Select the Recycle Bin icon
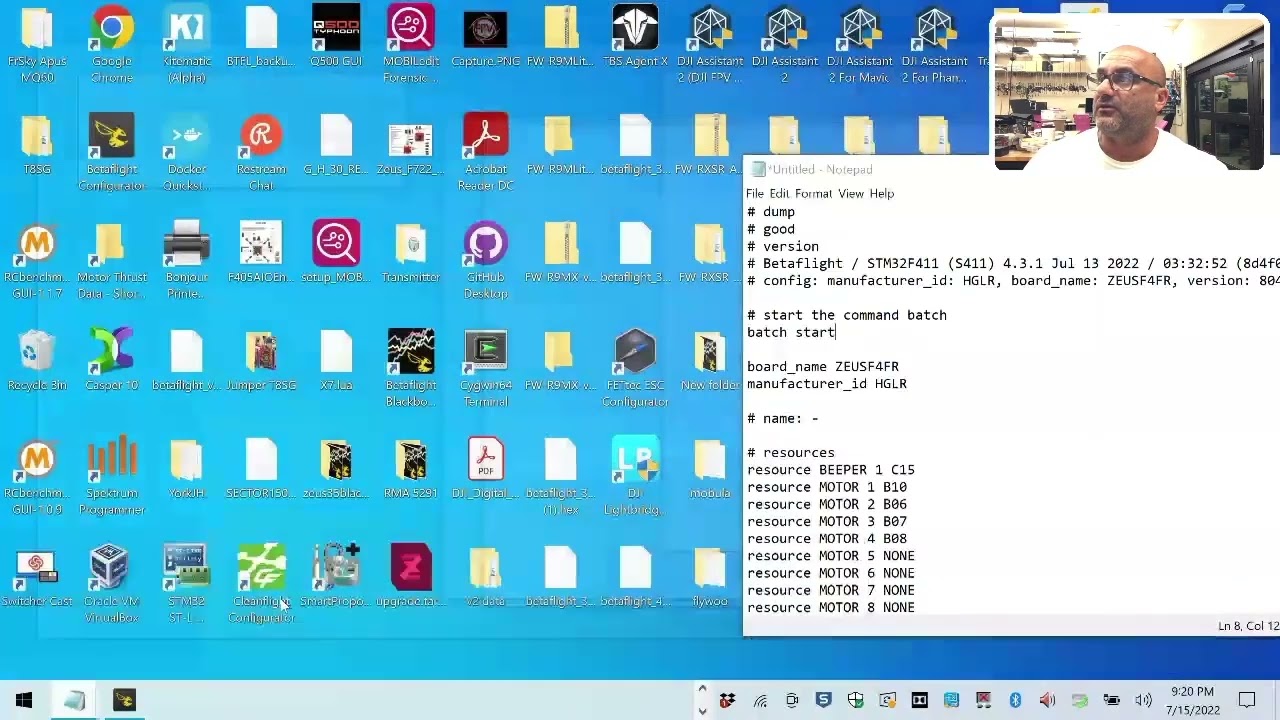This screenshot has height=720, width=1280. pos(37,360)
